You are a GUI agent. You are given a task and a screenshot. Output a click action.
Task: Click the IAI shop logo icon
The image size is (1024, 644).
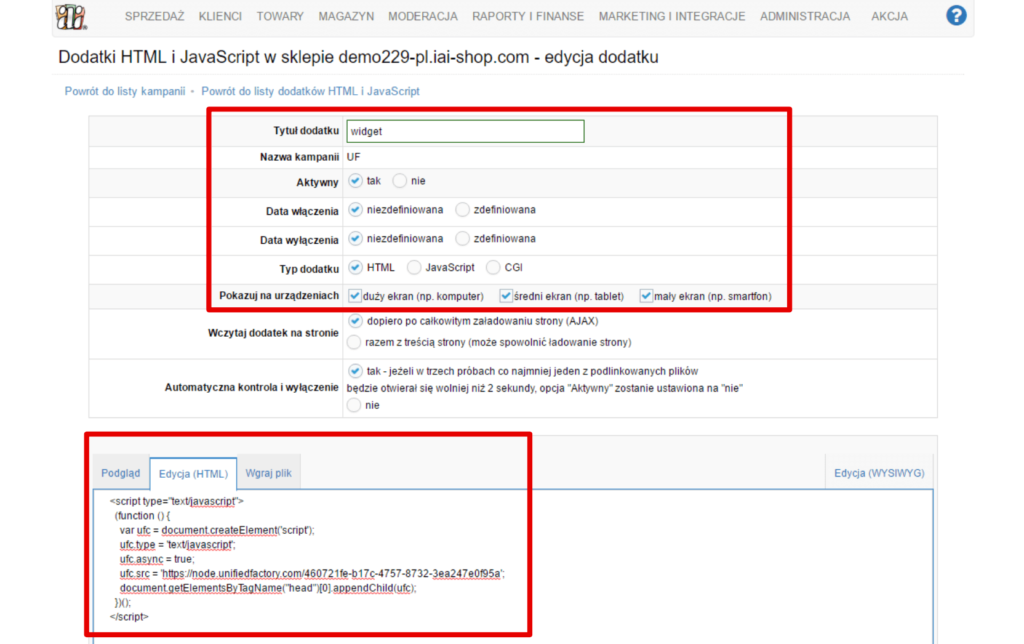point(71,16)
